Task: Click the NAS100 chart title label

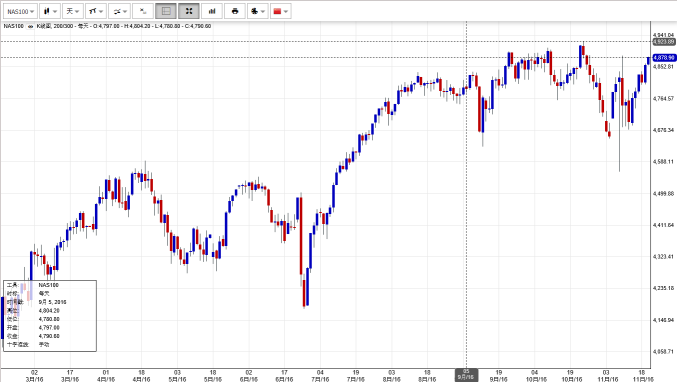Action: pos(13,26)
